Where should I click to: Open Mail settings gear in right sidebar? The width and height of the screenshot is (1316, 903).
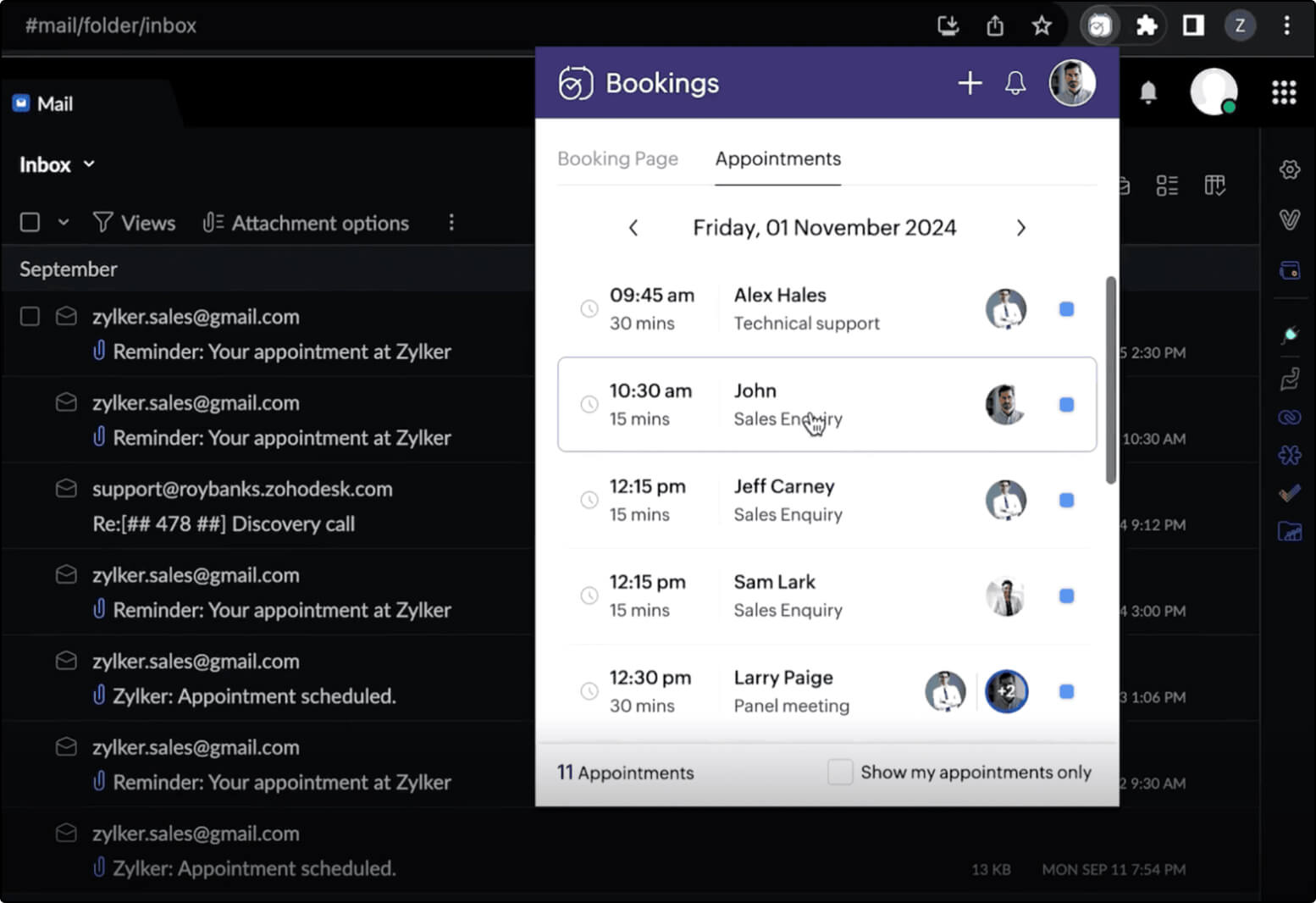tap(1289, 169)
